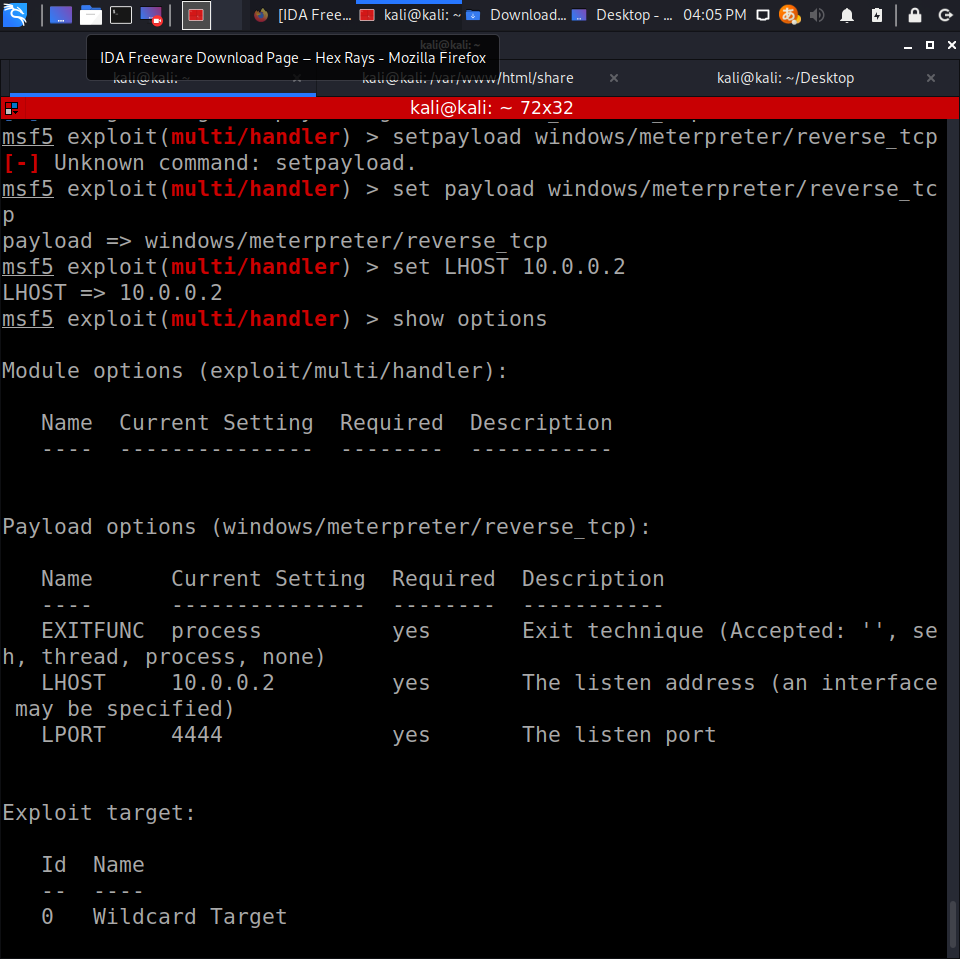The height and width of the screenshot is (959, 960).
Task: Click the 10.0.0.2 value in payload table
Action: pos(223,683)
